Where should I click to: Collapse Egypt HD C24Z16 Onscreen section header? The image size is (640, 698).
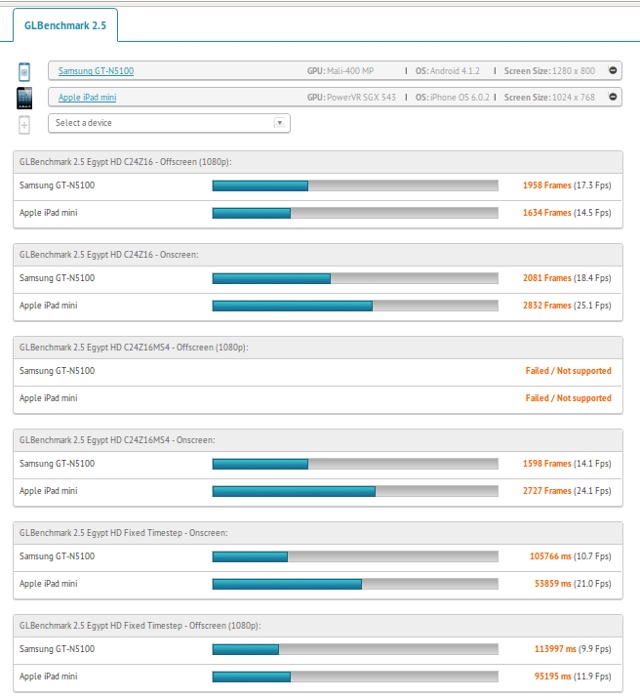point(109,255)
